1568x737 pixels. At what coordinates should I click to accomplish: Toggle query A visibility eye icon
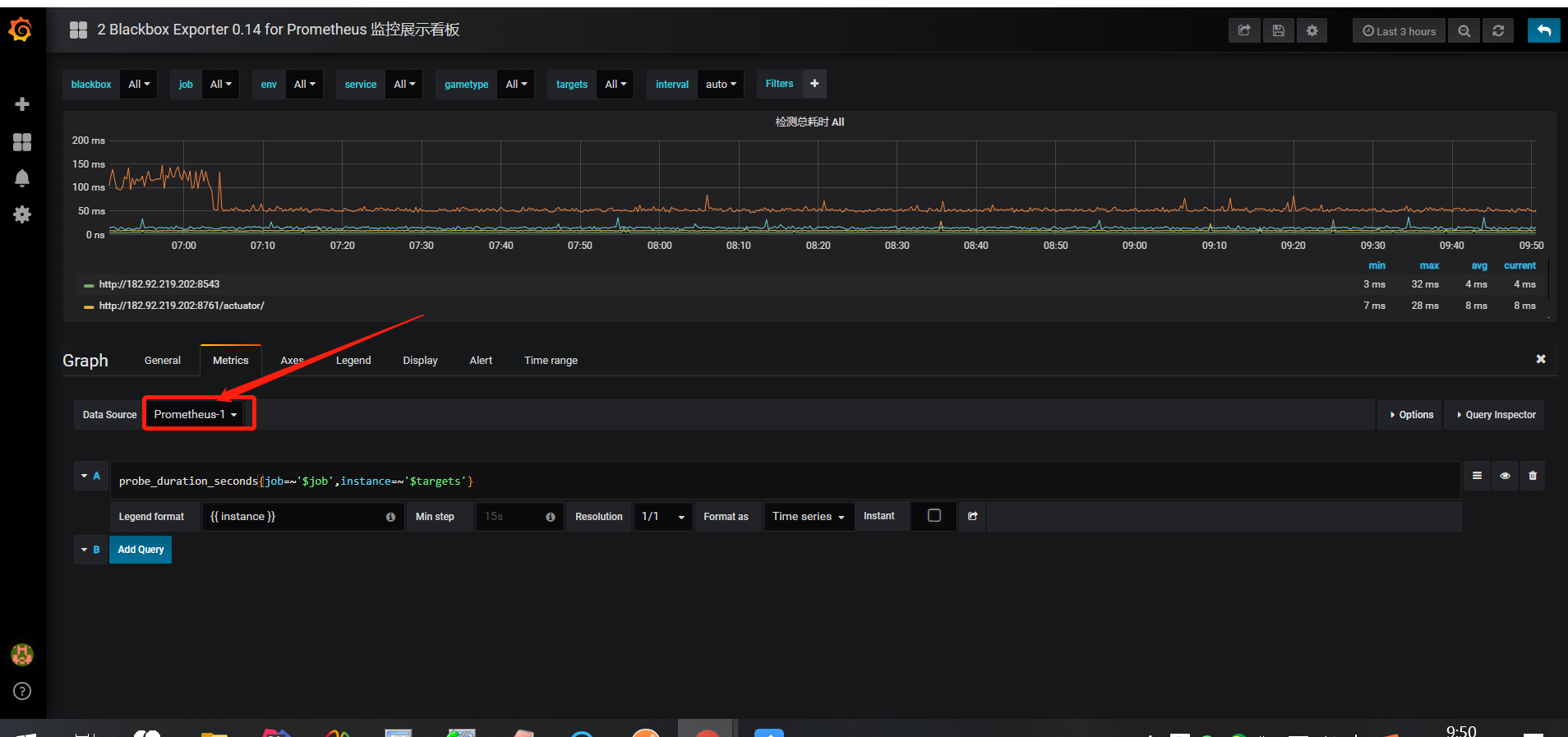pyautogui.click(x=1505, y=476)
